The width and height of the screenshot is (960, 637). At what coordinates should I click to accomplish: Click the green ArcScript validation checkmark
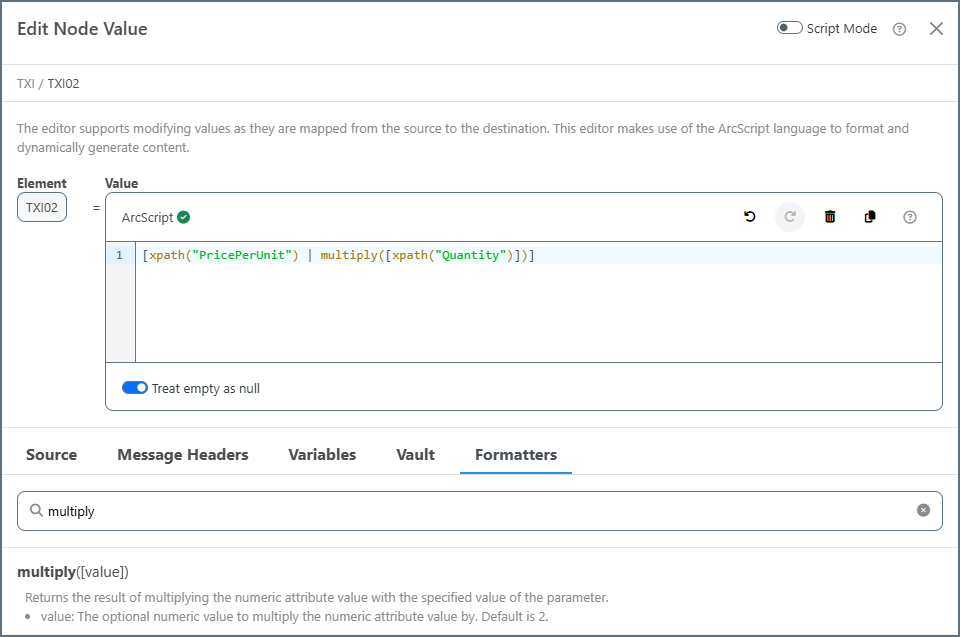pos(184,217)
